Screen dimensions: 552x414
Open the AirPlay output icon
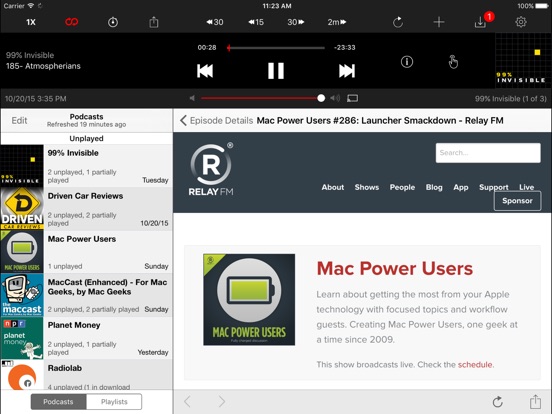pyautogui.click(x=352, y=98)
